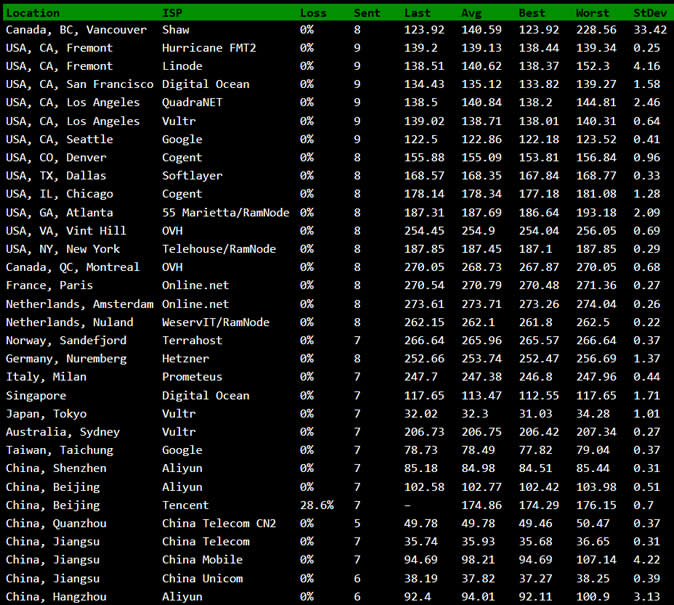The width and height of the screenshot is (674, 605).
Task: Select 'China, Hangzhou' location
Action: 56,597
